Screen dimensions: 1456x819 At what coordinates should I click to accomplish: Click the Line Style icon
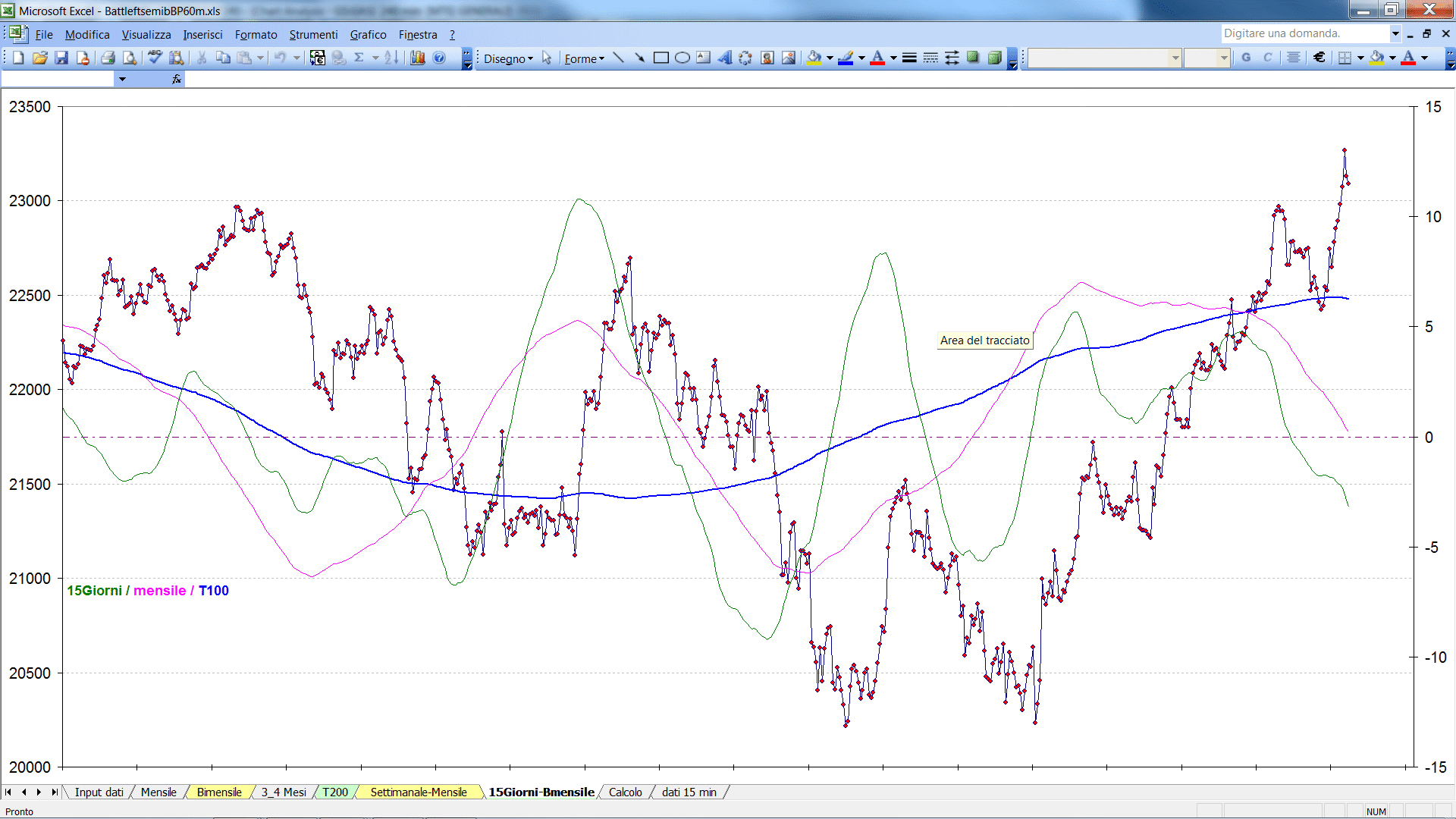909,58
